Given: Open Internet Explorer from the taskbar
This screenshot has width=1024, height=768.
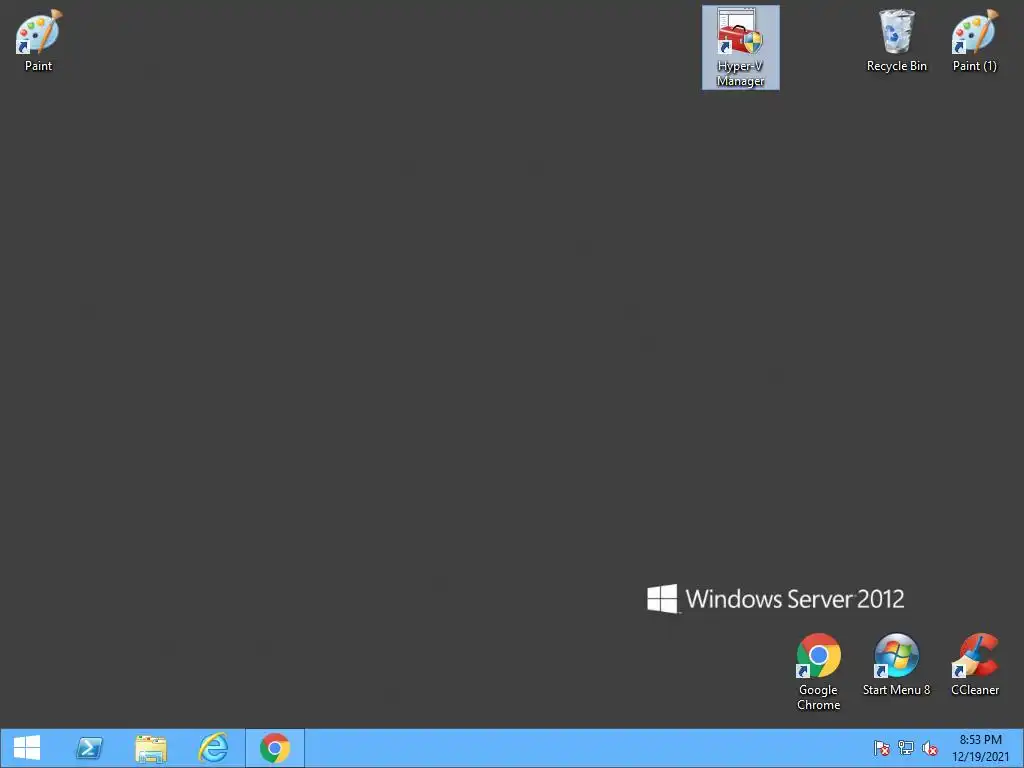Looking at the screenshot, I should tap(213, 748).
